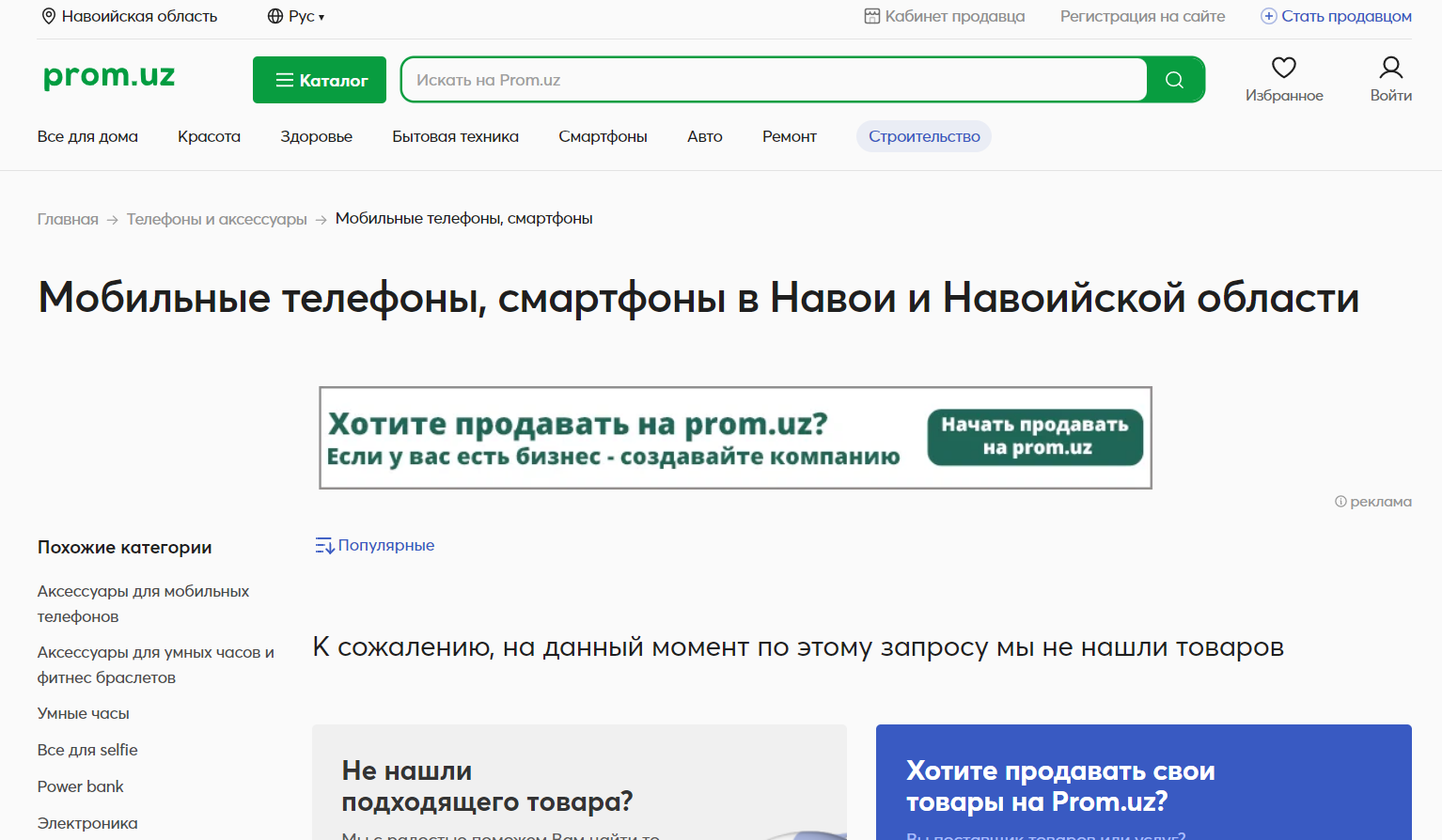Select Ремонт category
The height and width of the screenshot is (840, 1442).
coord(790,136)
